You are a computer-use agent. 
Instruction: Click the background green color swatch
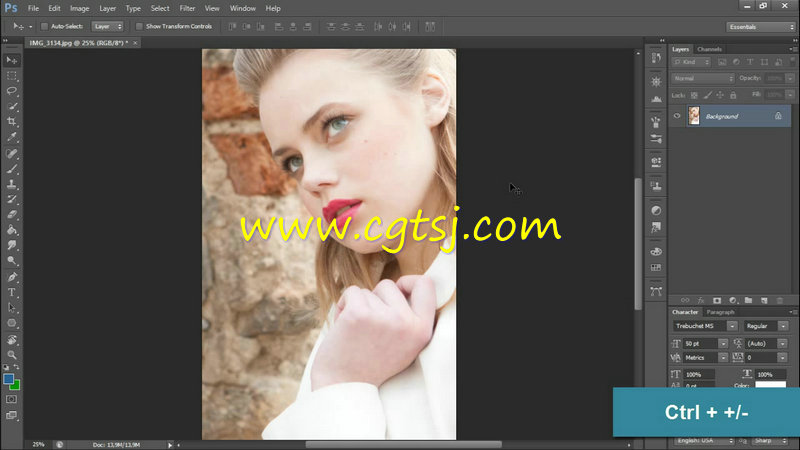pyautogui.click(x=16, y=386)
